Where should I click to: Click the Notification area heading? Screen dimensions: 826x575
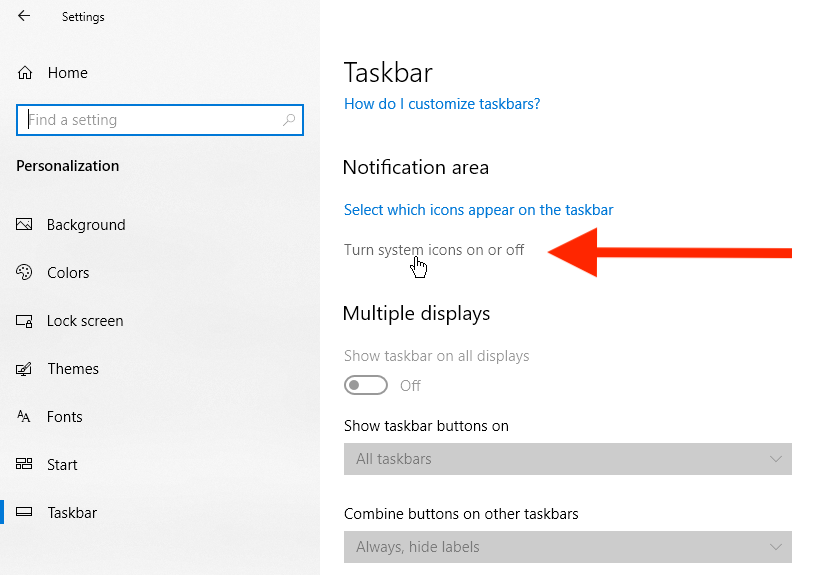416,167
